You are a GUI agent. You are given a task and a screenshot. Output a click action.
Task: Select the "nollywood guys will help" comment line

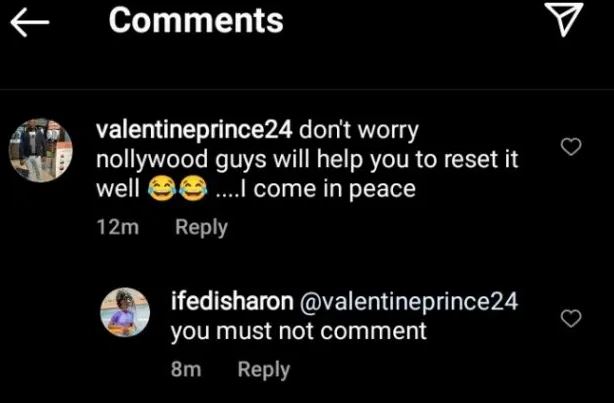[305, 160]
